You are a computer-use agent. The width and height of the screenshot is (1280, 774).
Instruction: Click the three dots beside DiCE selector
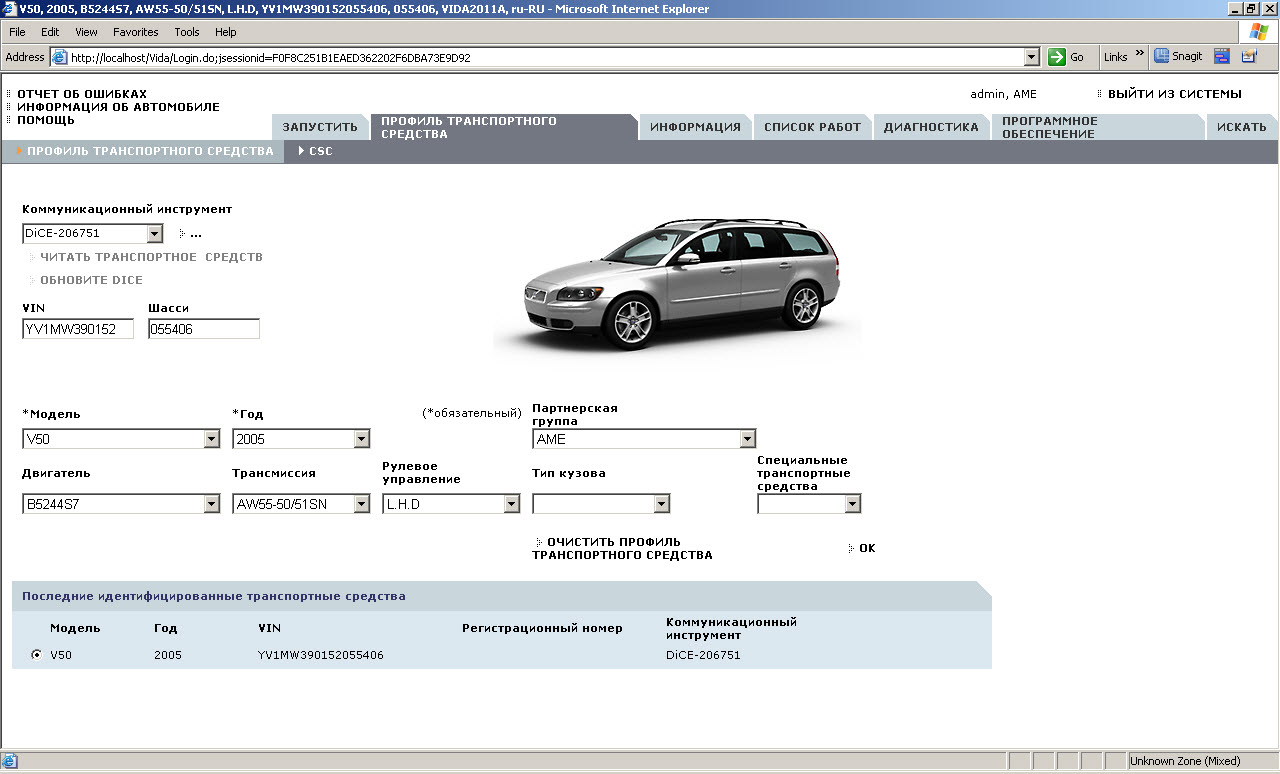coord(195,234)
